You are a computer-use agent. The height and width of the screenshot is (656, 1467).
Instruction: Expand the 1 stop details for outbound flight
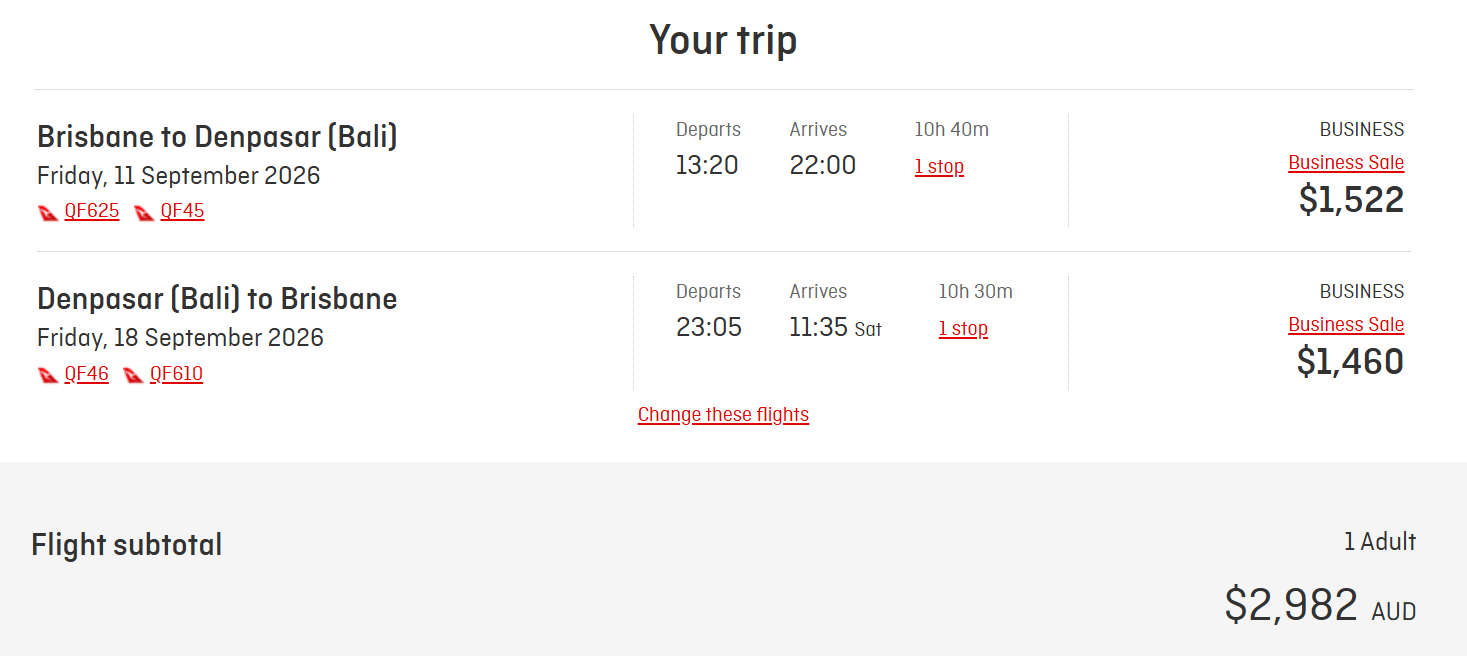point(938,167)
